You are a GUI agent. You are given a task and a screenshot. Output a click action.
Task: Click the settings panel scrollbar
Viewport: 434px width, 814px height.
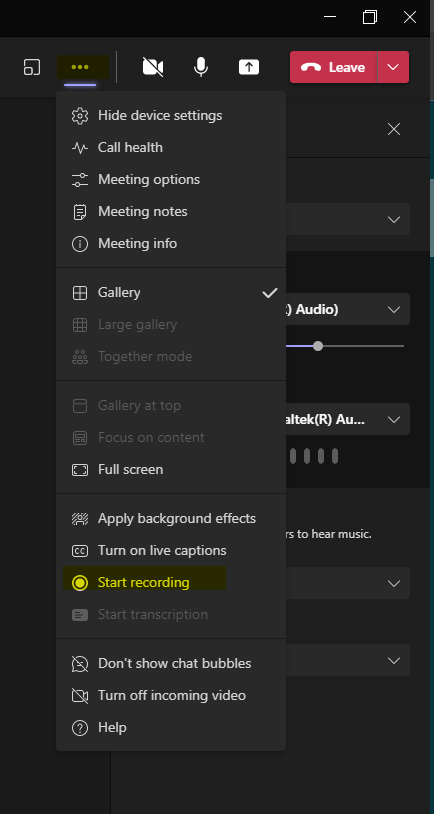tap(431, 218)
